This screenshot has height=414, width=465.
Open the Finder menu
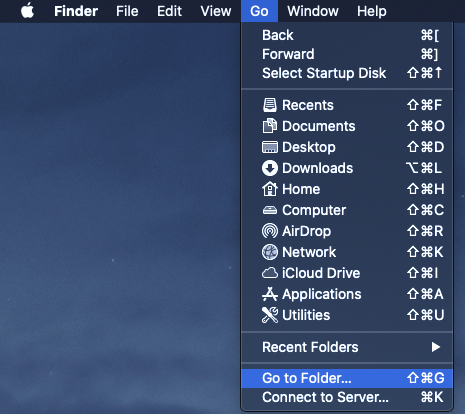(x=76, y=11)
